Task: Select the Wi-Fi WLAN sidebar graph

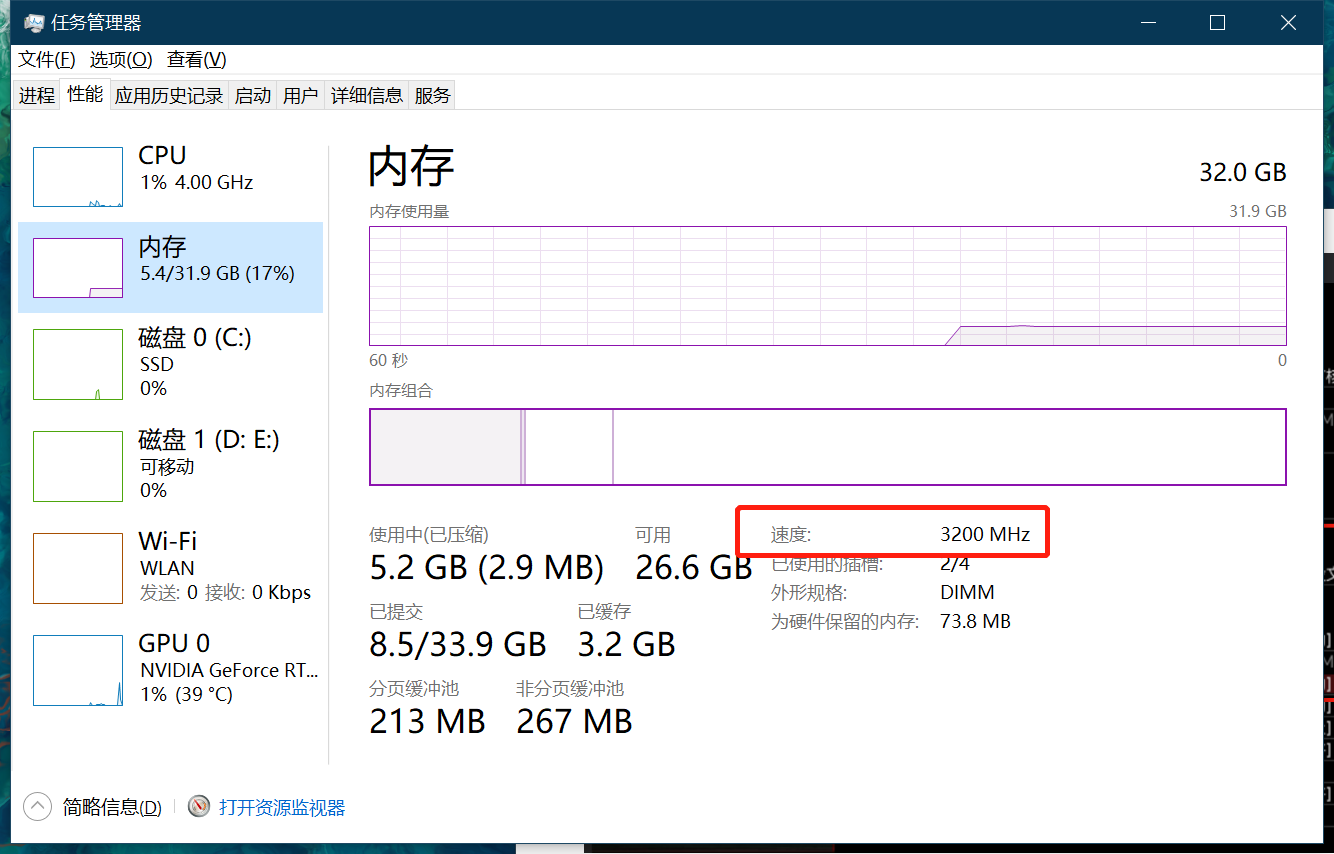Action: [170, 568]
